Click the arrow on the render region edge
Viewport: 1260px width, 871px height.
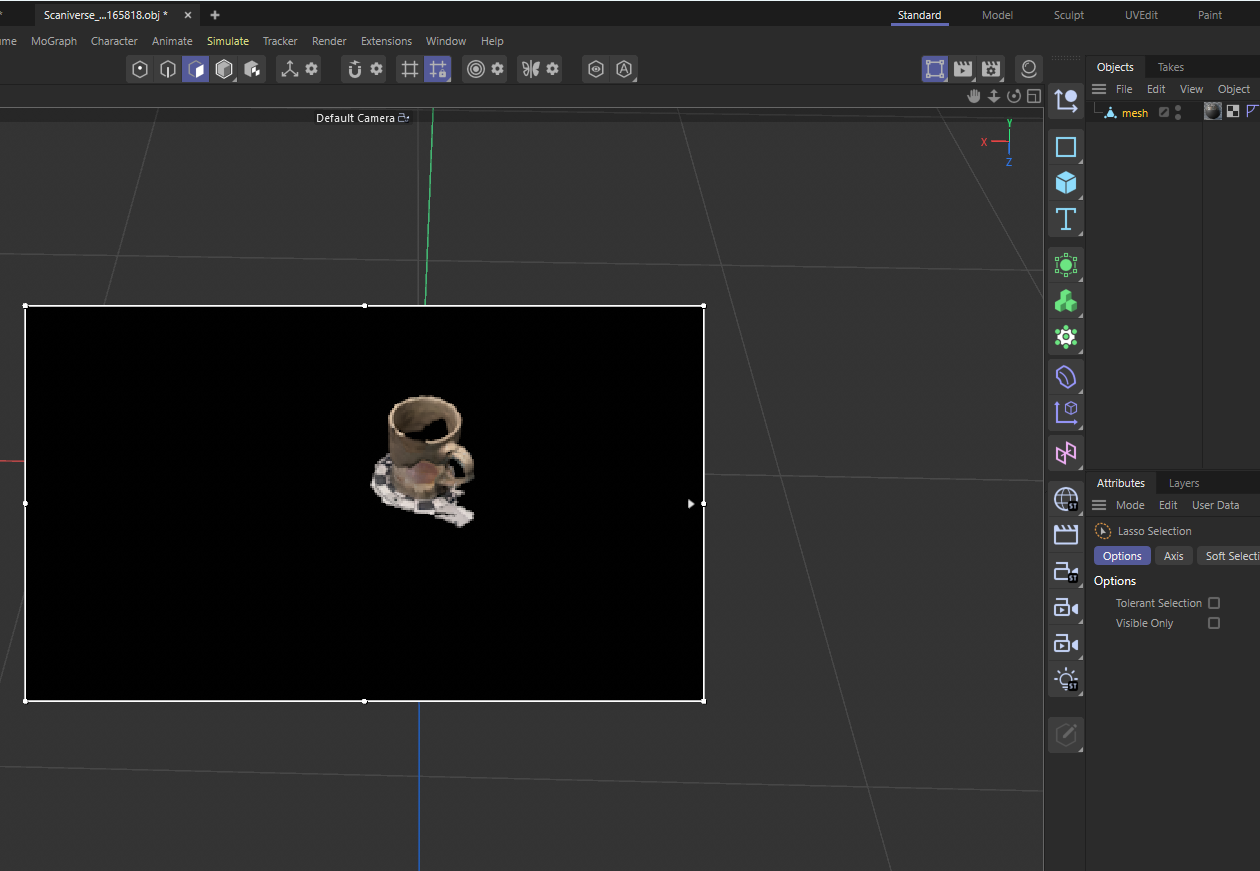[690, 503]
